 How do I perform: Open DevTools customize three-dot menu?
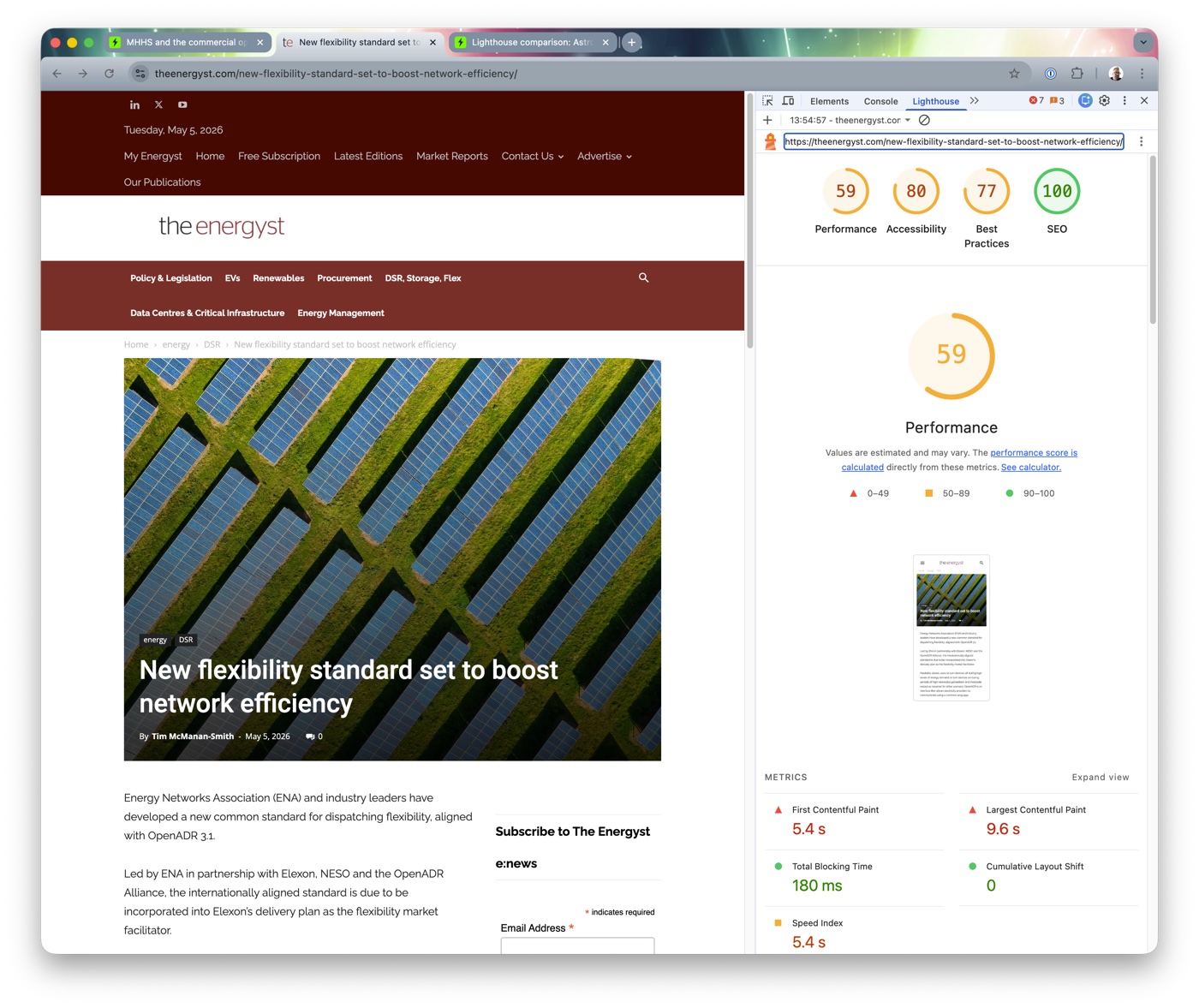tap(1124, 101)
